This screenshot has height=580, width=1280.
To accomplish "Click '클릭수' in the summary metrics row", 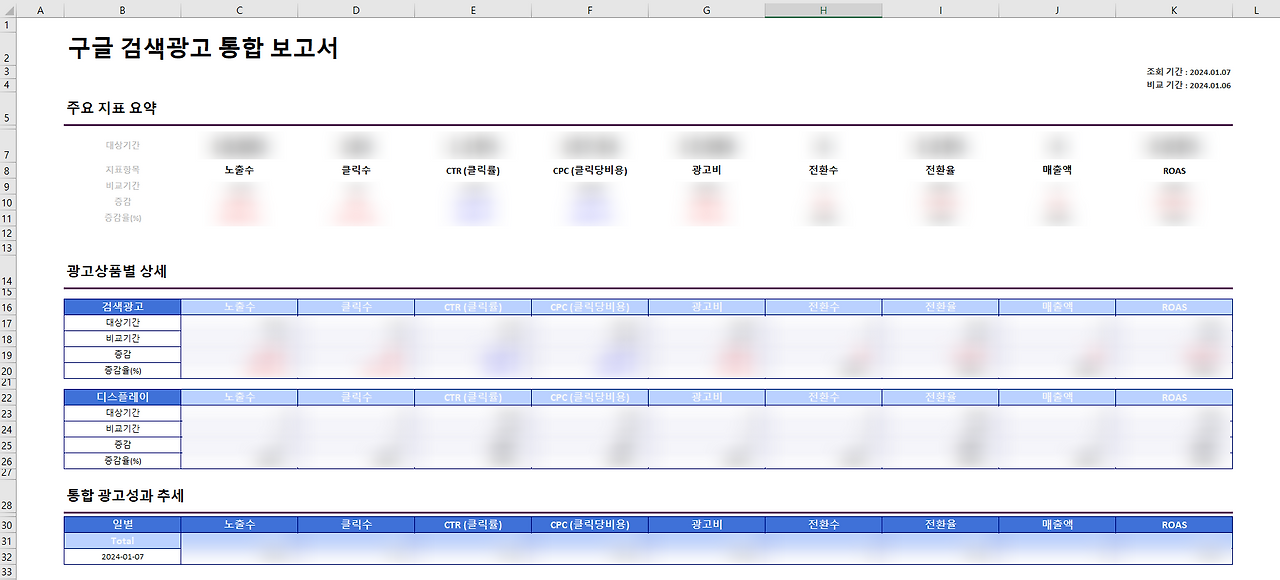I will [356, 170].
